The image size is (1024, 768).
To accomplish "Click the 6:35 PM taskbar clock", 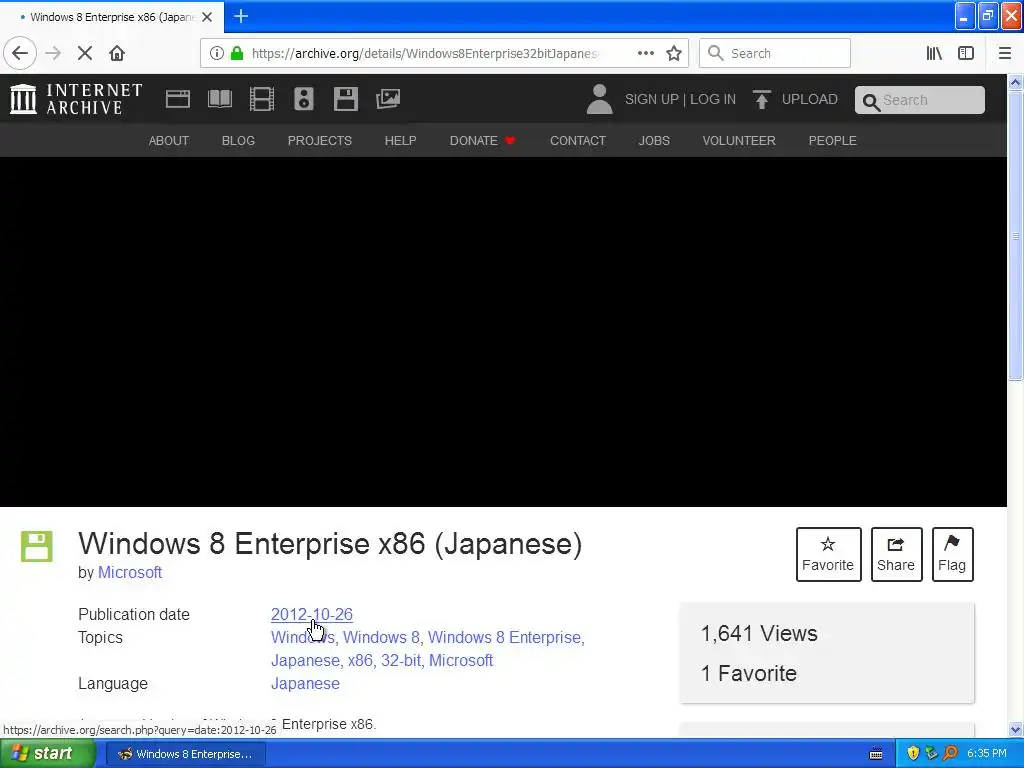I will tap(986, 754).
